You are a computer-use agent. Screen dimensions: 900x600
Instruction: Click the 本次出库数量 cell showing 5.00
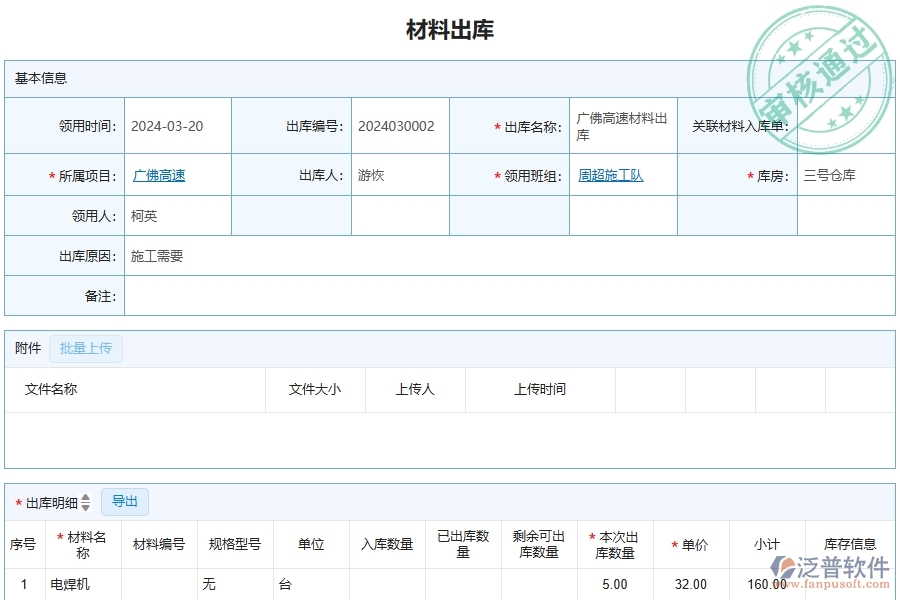pos(614,584)
